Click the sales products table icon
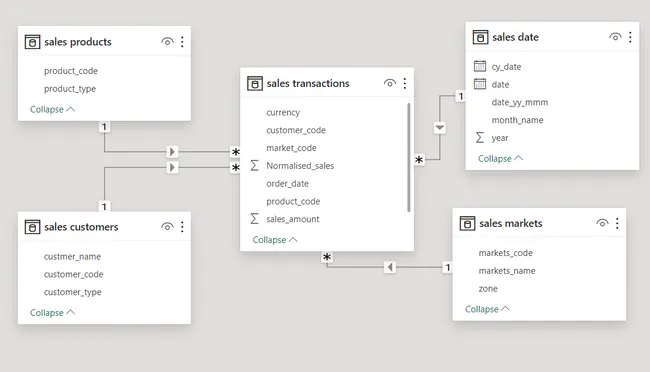The height and width of the screenshot is (372, 650). click(32, 42)
